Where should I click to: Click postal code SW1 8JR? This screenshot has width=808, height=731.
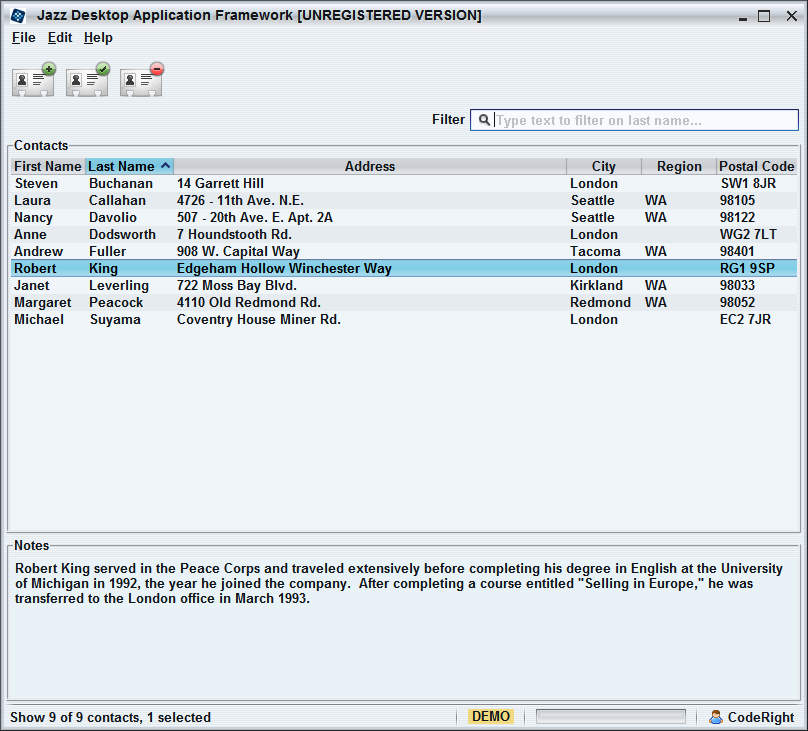click(748, 183)
